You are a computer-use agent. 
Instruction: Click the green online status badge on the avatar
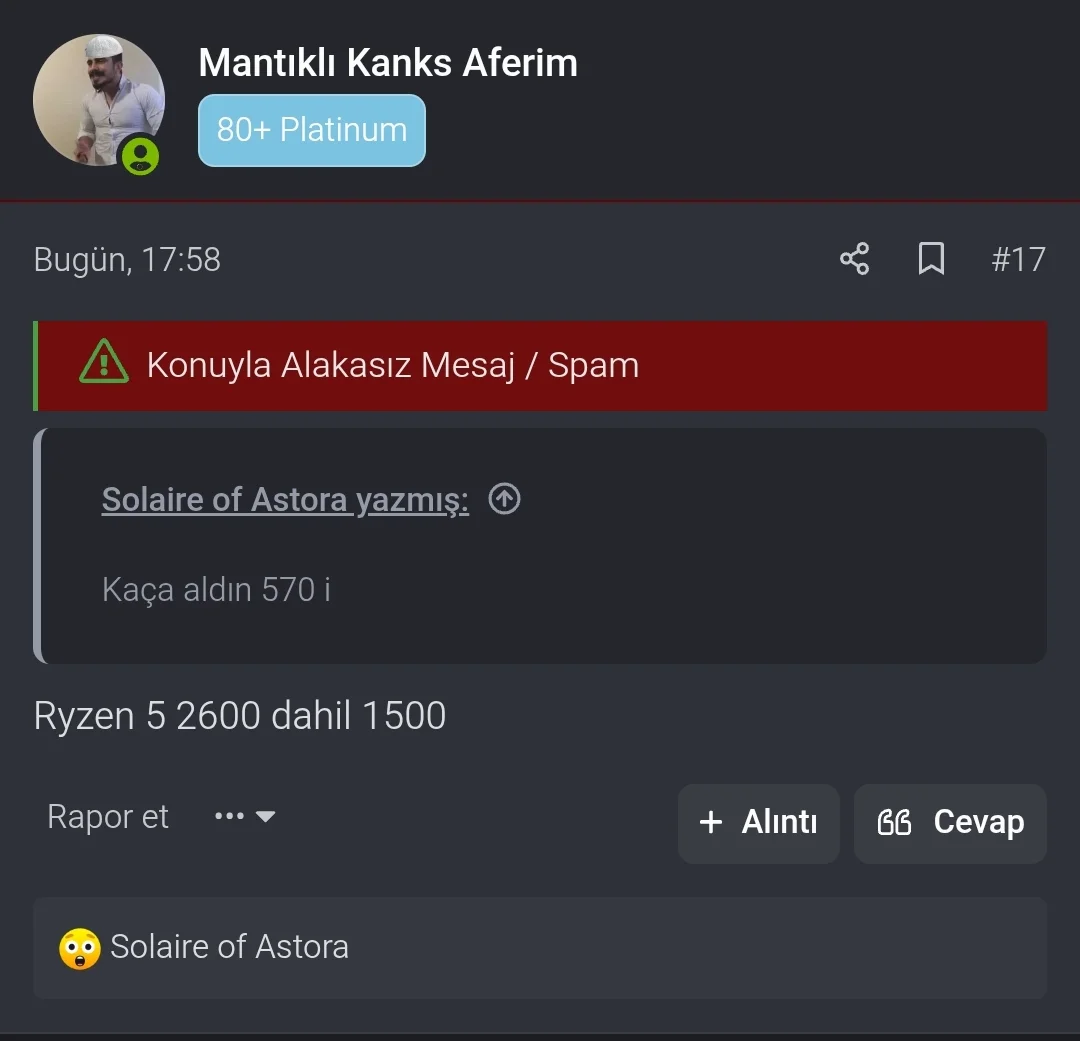point(140,155)
